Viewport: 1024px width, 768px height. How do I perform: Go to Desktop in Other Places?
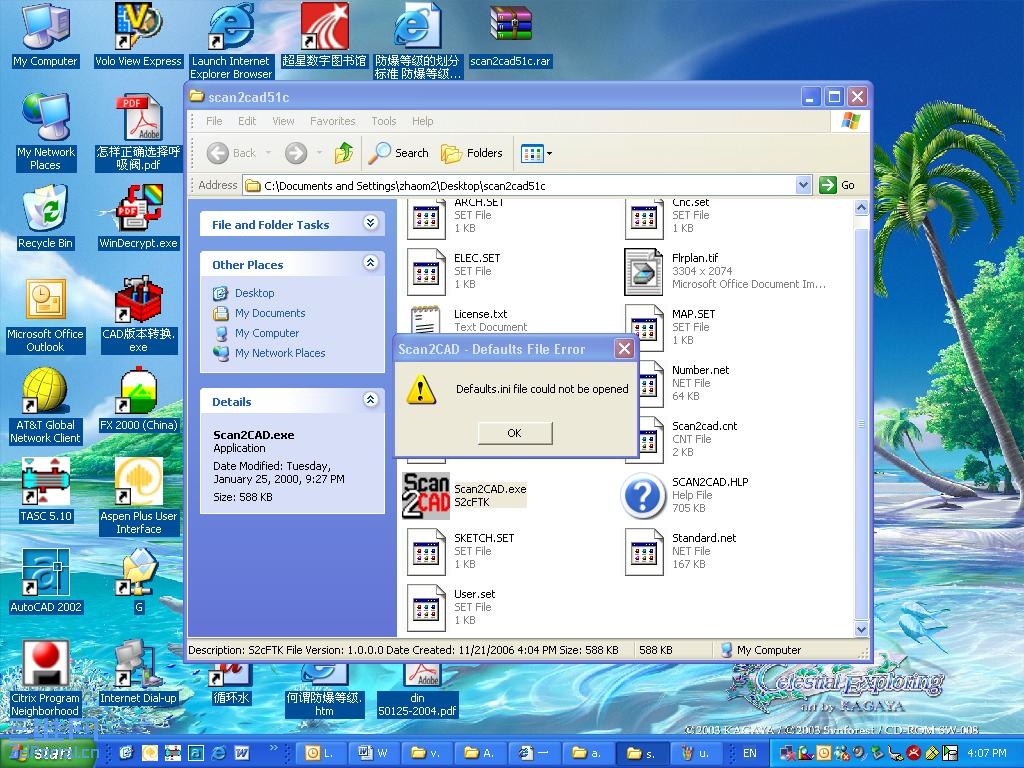click(x=254, y=293)
